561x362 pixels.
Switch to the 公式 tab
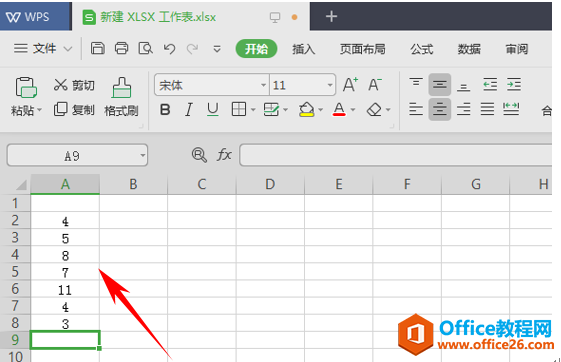(x=422, y=49)
